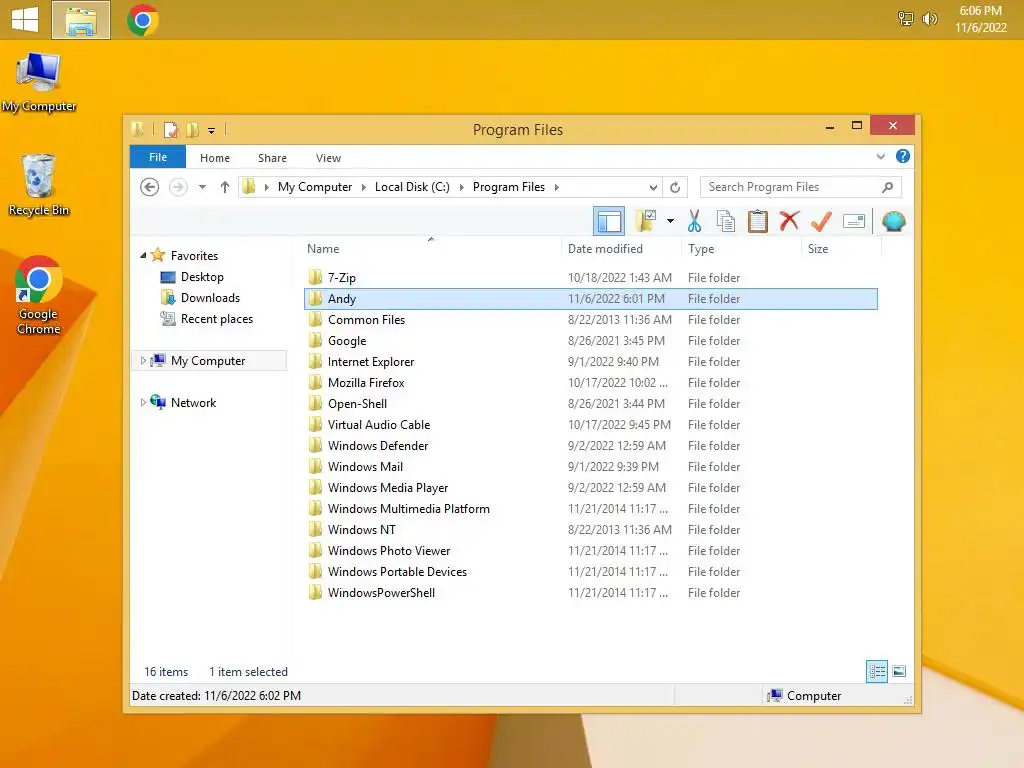
Task: Click the Cut scissors toolbar icon
Action: pos(694,221)
